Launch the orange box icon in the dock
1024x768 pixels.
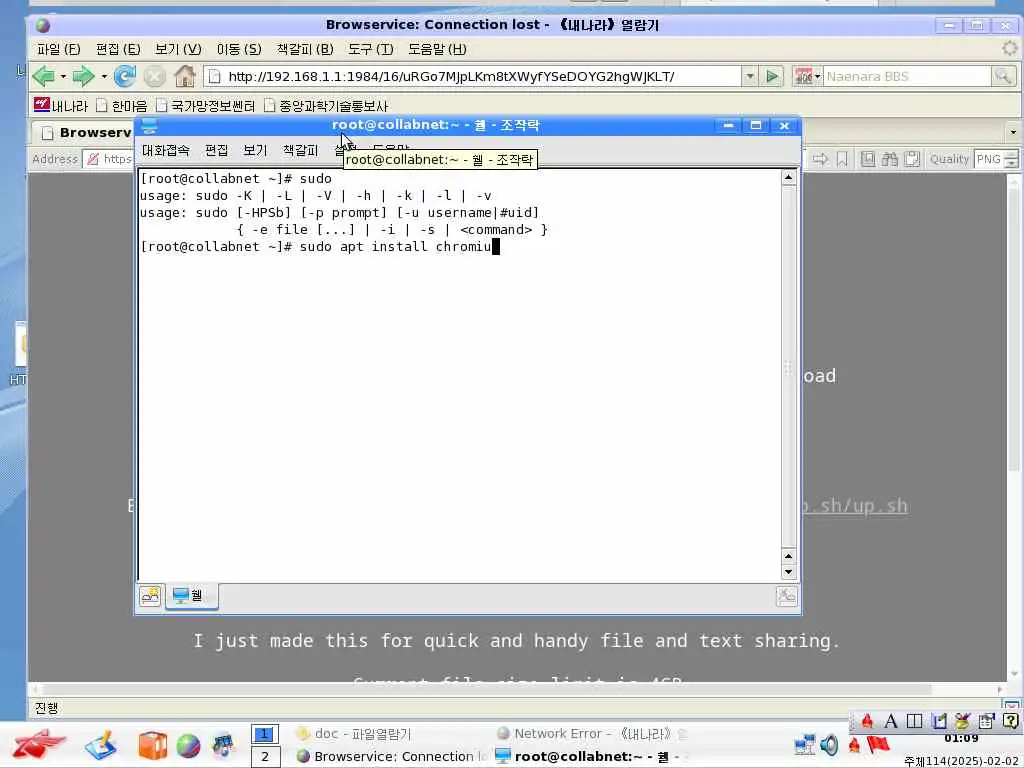152,745
